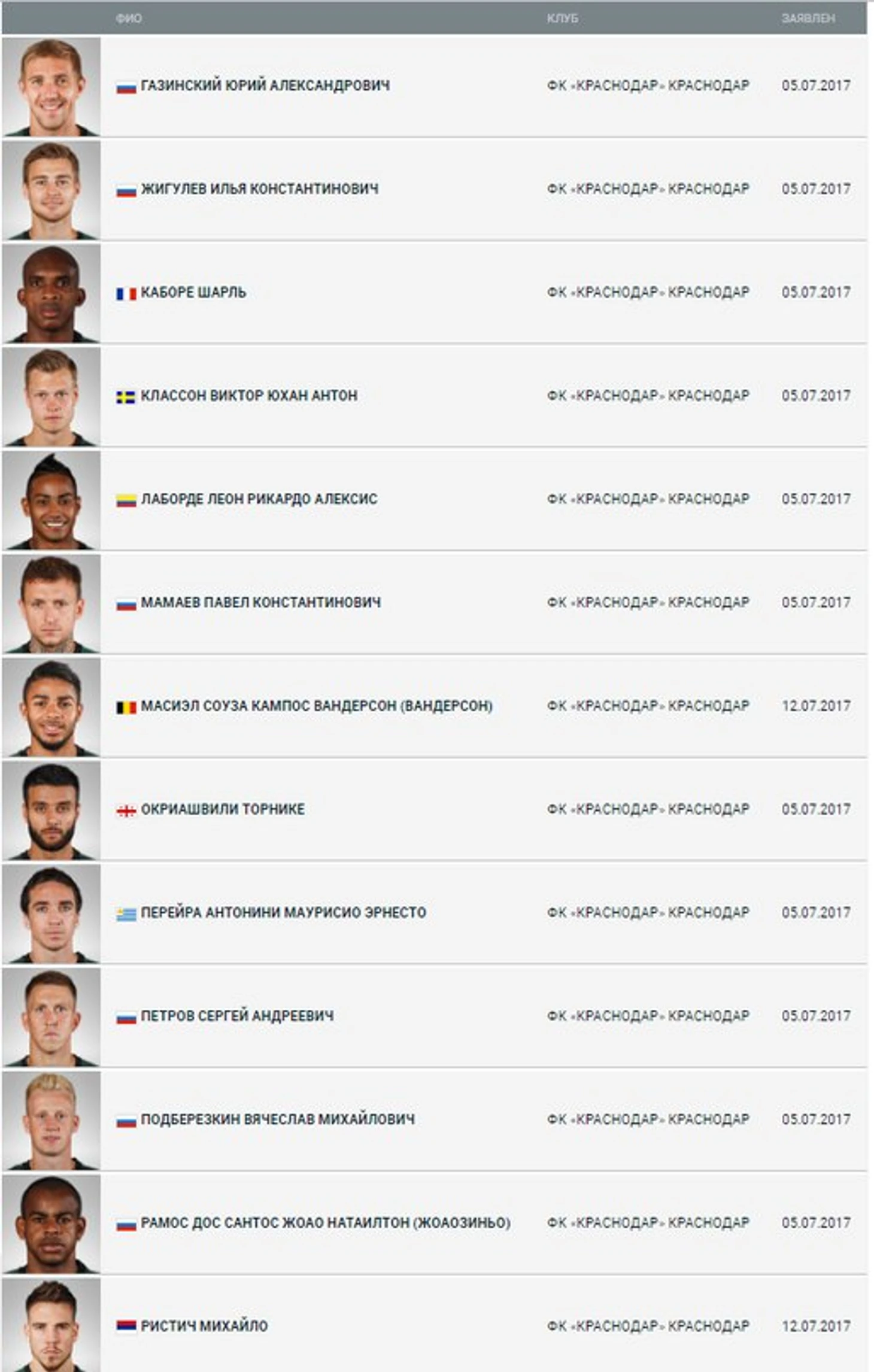Click the Colombian flag beside Лаборде
This screenshot has width=874, height=1372.
[x=126, y=500]
